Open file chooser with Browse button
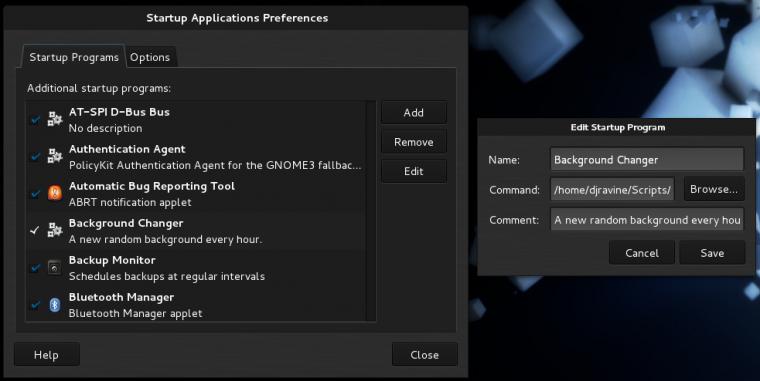760x381 pixels. tap(713, 190)
